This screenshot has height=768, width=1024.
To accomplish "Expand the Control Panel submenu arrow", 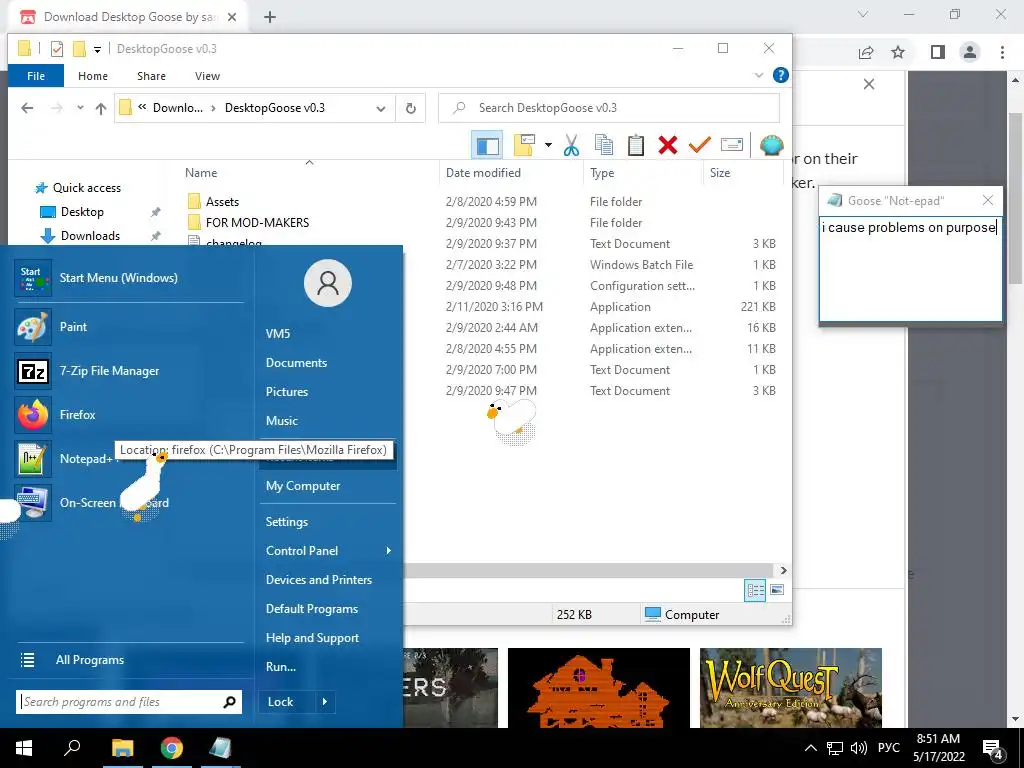I will click(389, 551).
